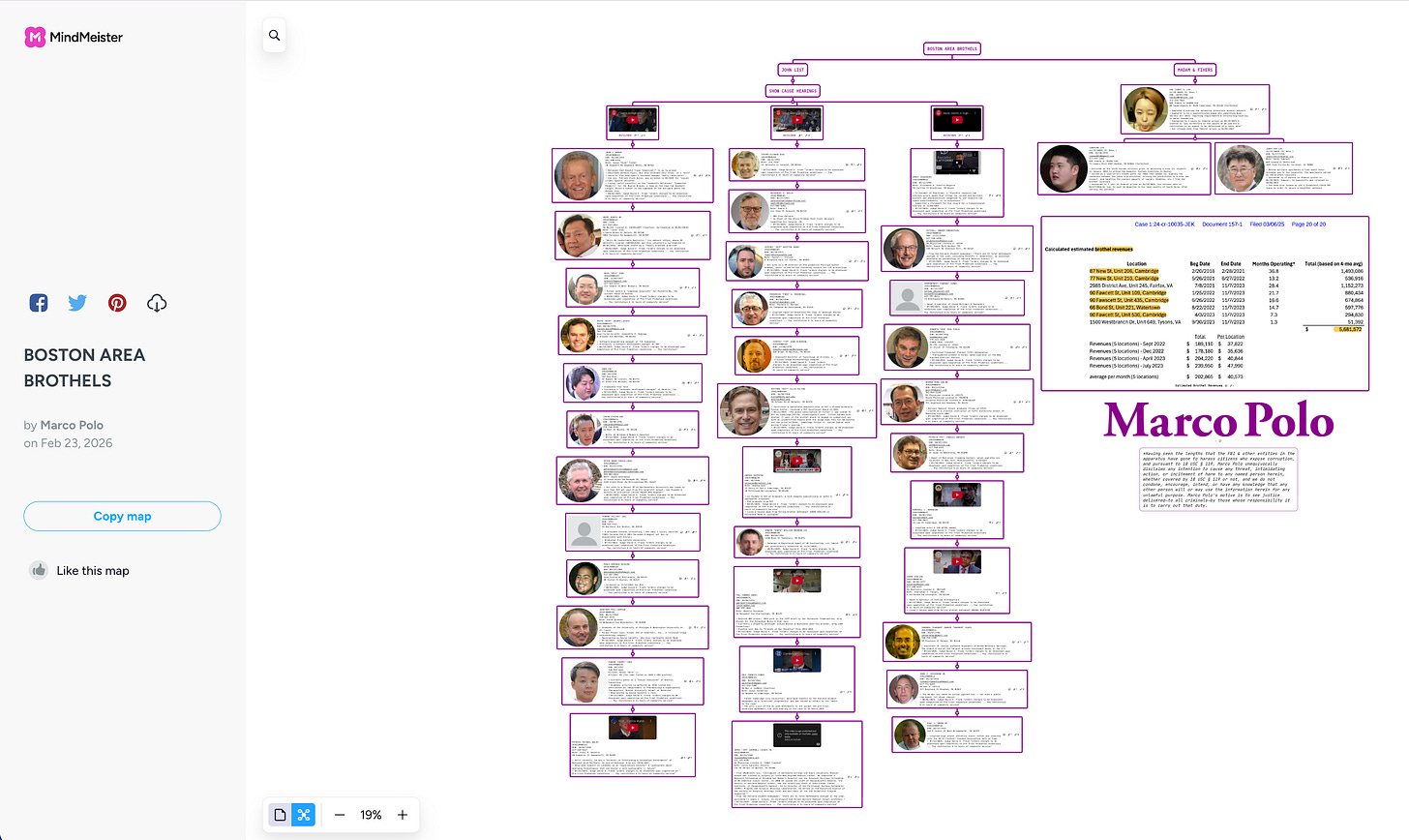Screen dimensions: 1409x840
Task: Click highlighted total '5,681,572'
Action: tap(1349, 329)
